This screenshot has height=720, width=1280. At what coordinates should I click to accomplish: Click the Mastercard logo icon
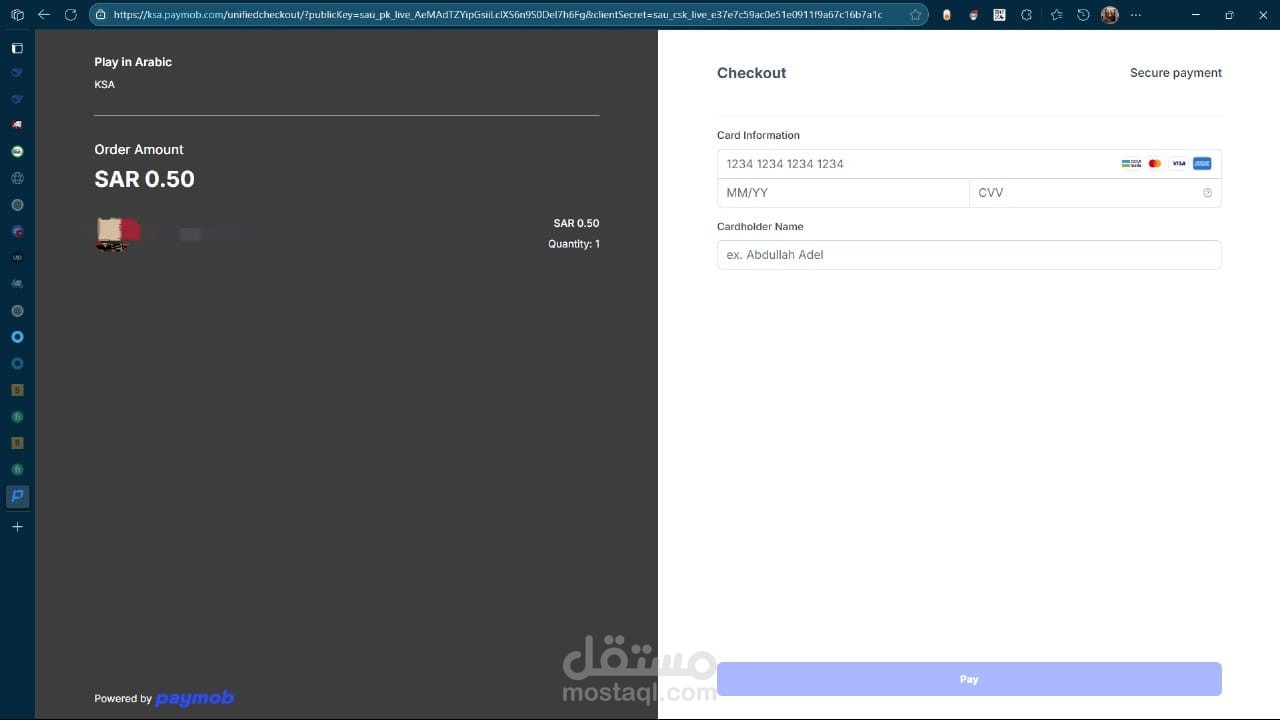[1155, 164]
